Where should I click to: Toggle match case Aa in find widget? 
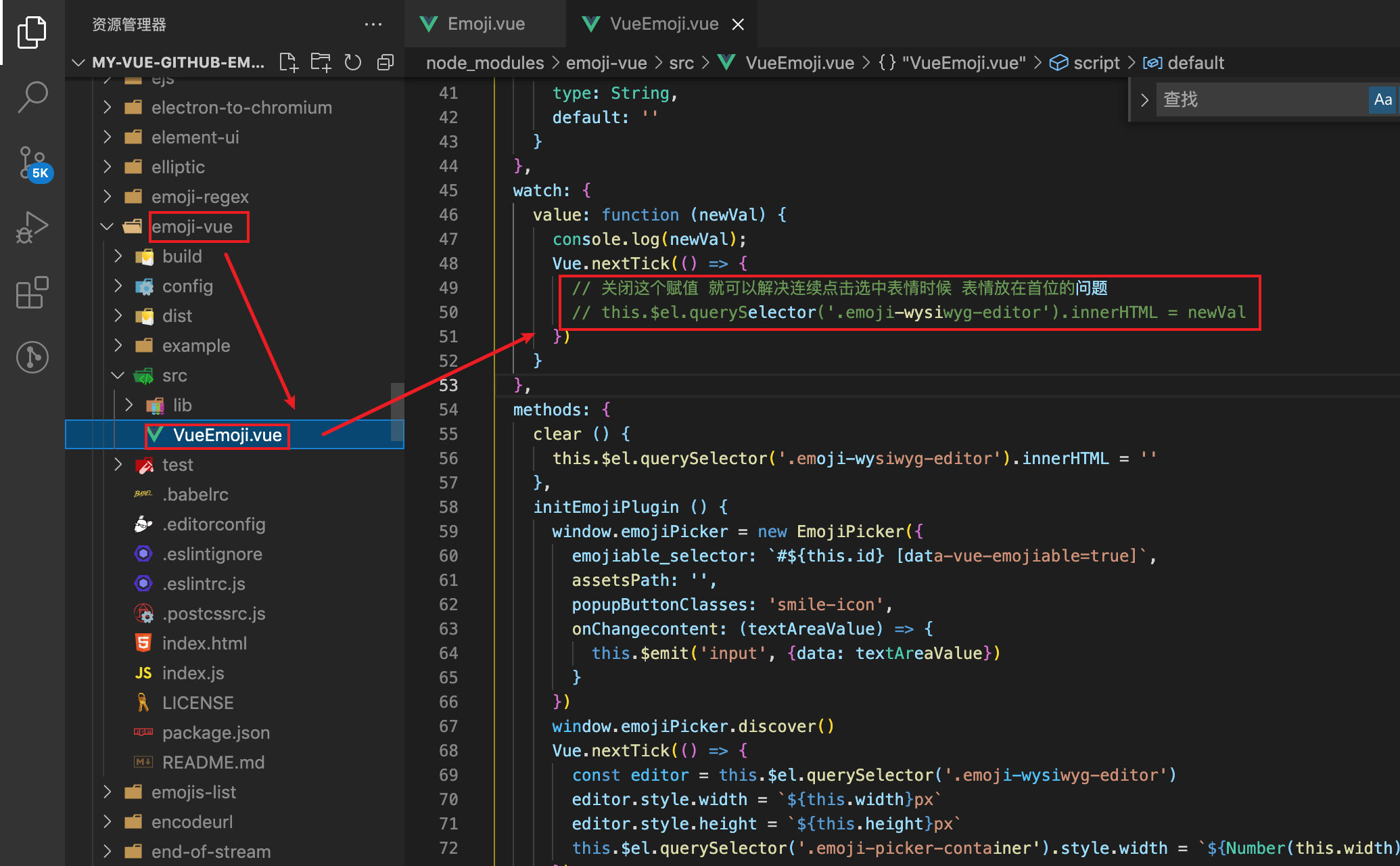(x=1382, y=100)
